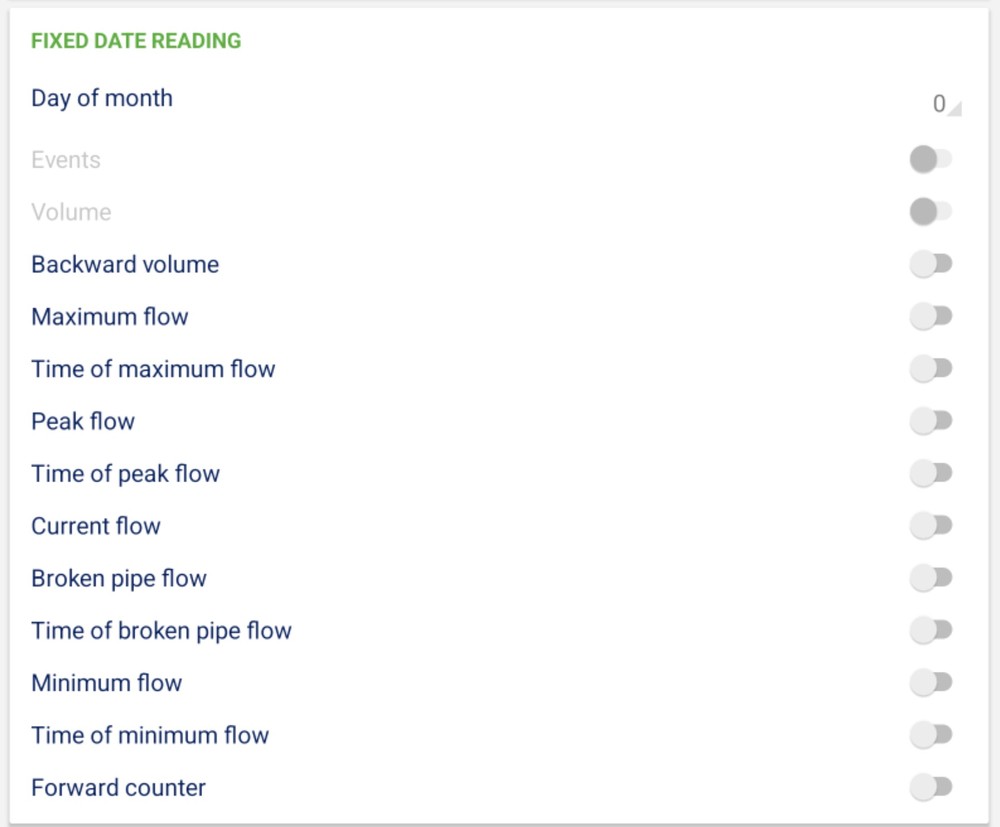
Task: Enable the Current flow switch
Action: click(x=931, y=525)
